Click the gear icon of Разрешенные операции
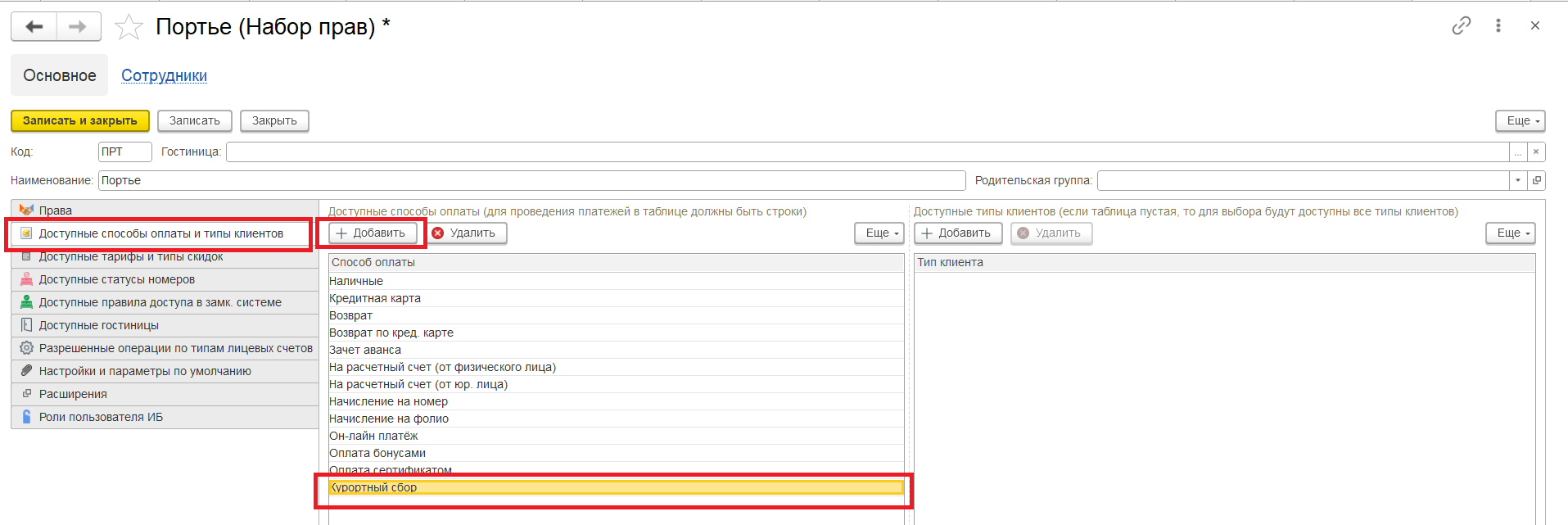Viewport: 1568px width, 525px height. click(x=26, y=348)
